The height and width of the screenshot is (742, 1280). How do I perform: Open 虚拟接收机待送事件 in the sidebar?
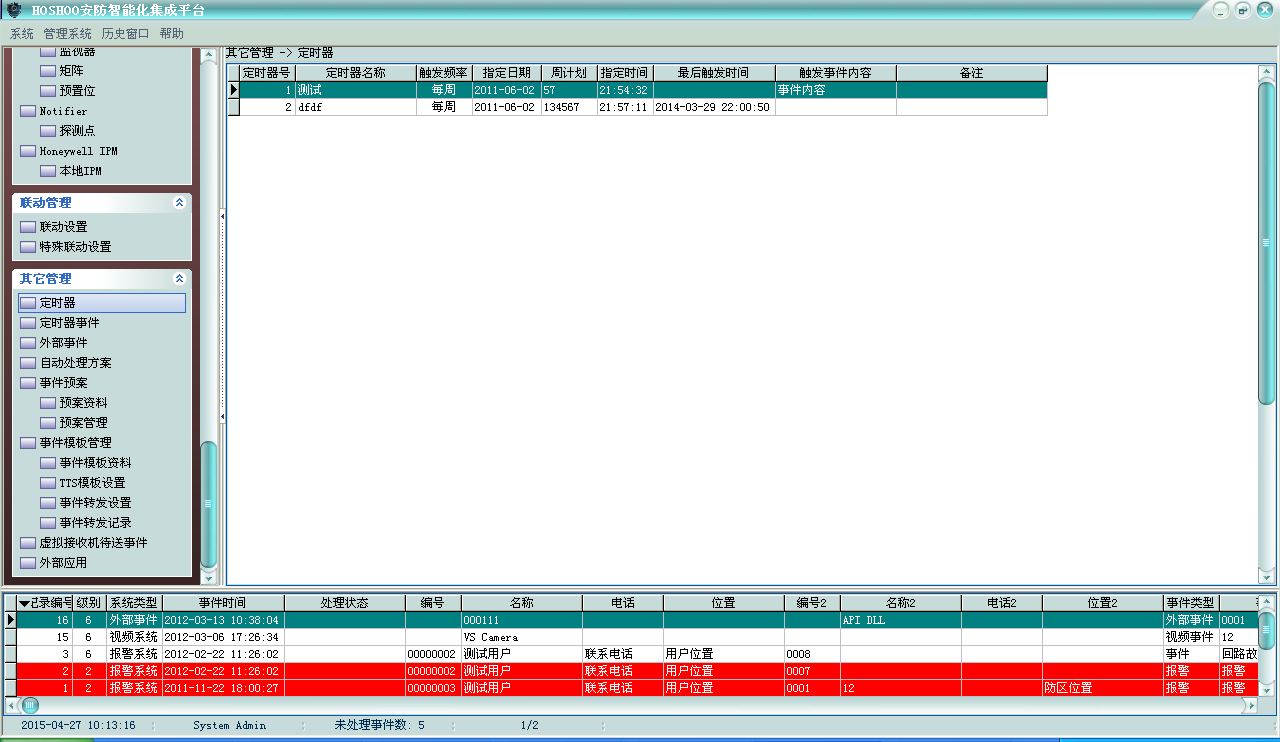click(93, 543)
